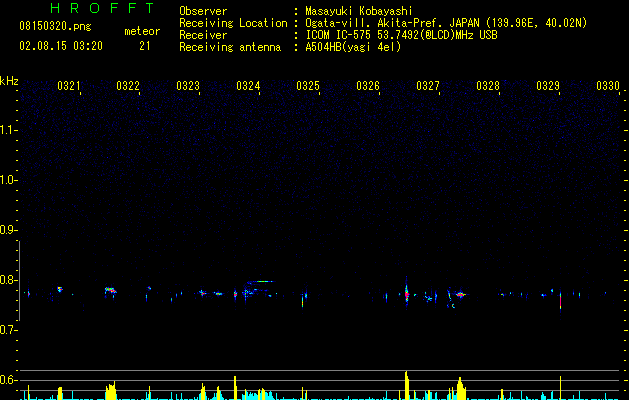Click time marker 0329

point(548,86)
